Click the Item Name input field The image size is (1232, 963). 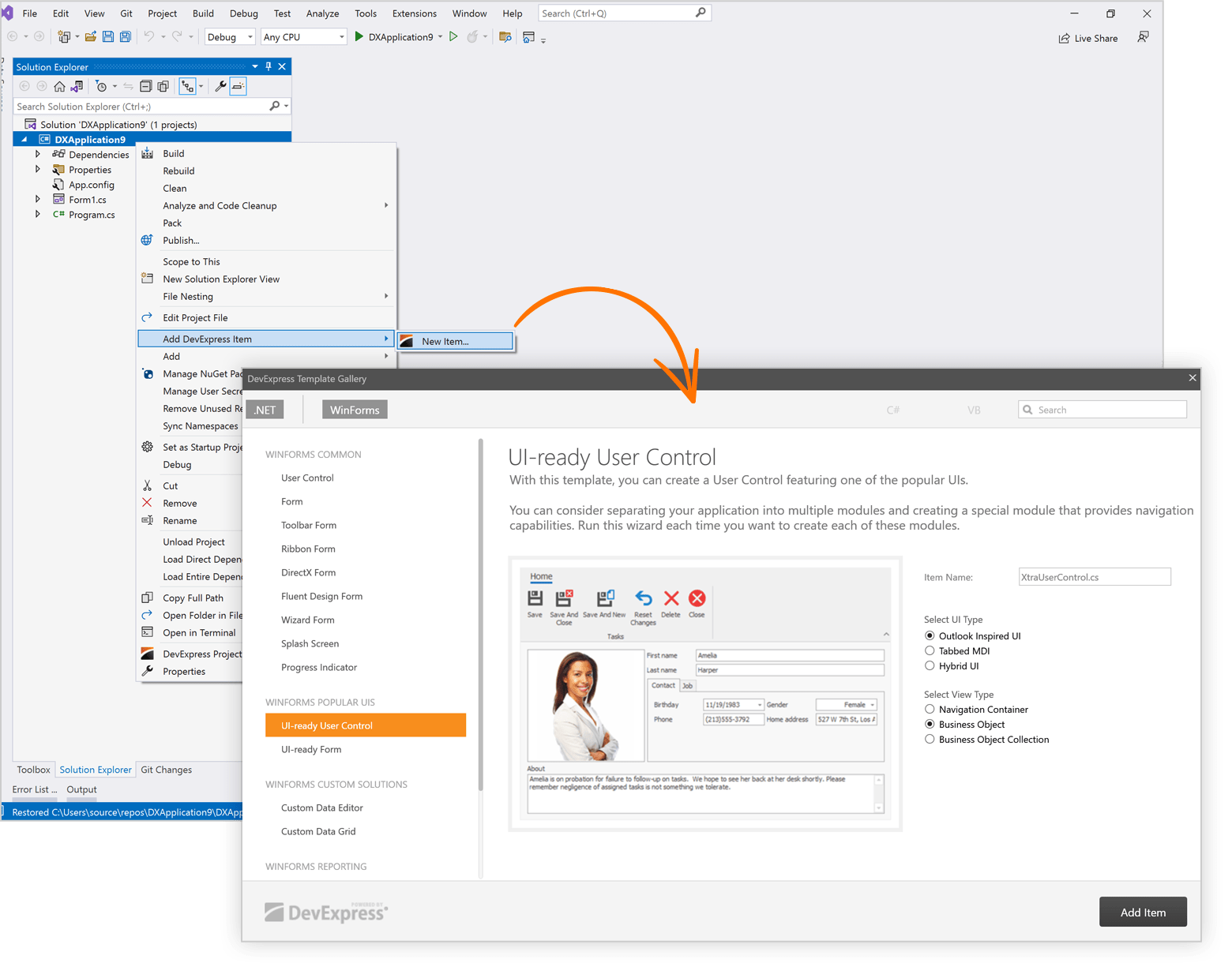(1095, 576)
